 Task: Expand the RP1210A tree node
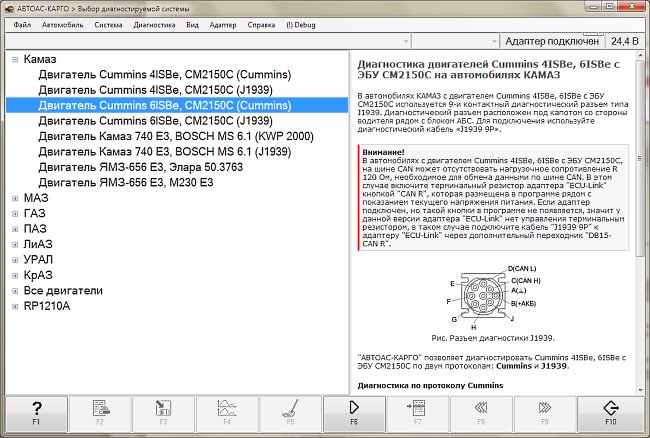coord(15,306)
